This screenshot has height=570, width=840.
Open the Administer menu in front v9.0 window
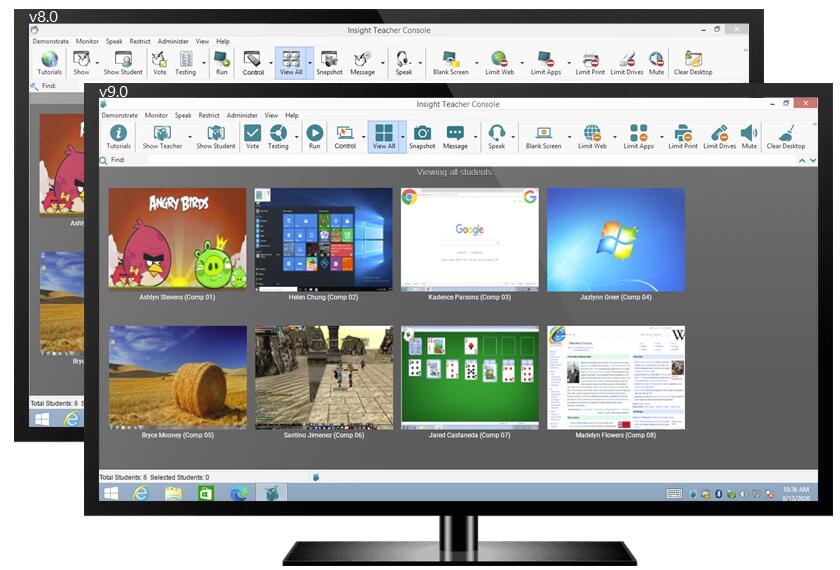click(x=242, y=115)
